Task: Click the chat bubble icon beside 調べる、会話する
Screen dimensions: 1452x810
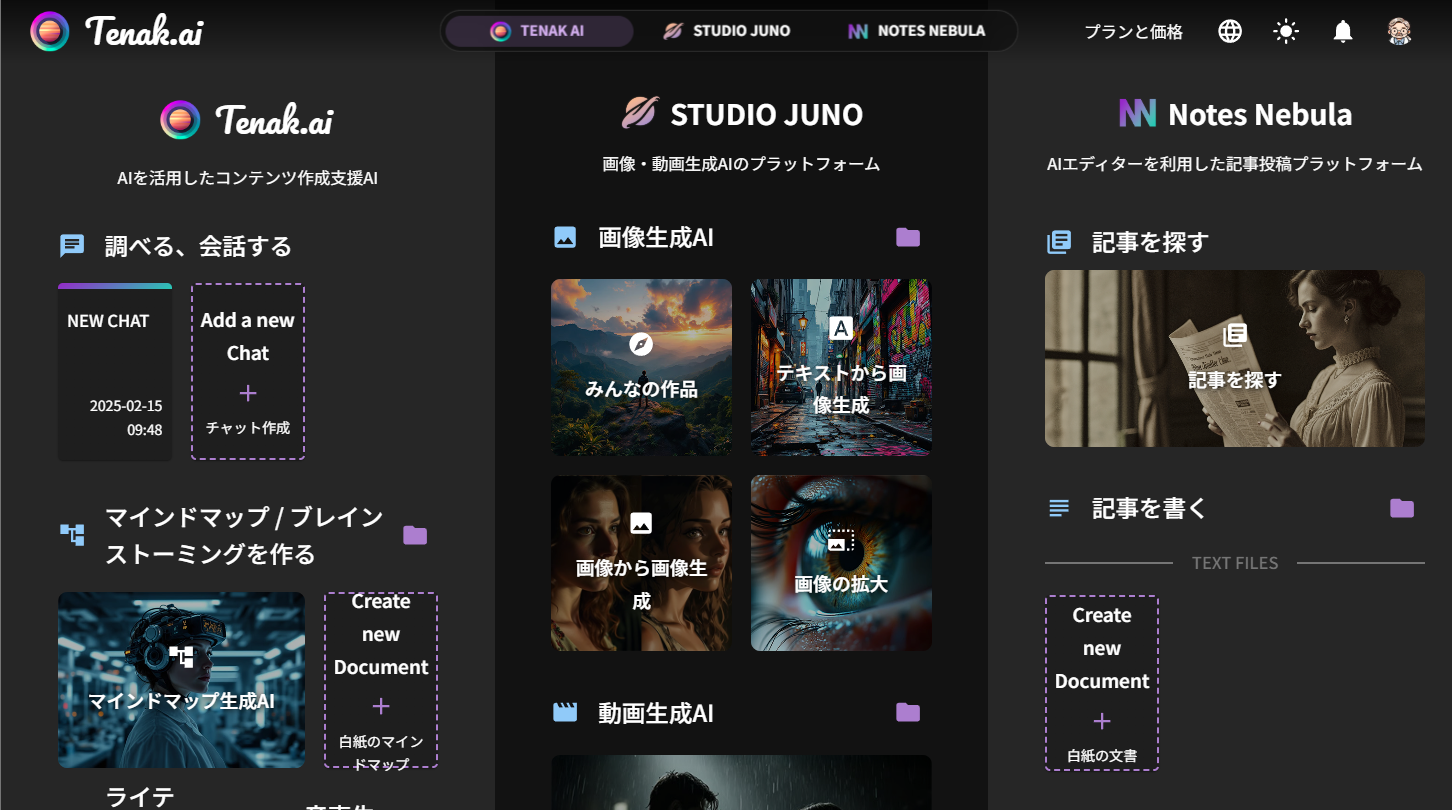Action: tap(71, 244)
